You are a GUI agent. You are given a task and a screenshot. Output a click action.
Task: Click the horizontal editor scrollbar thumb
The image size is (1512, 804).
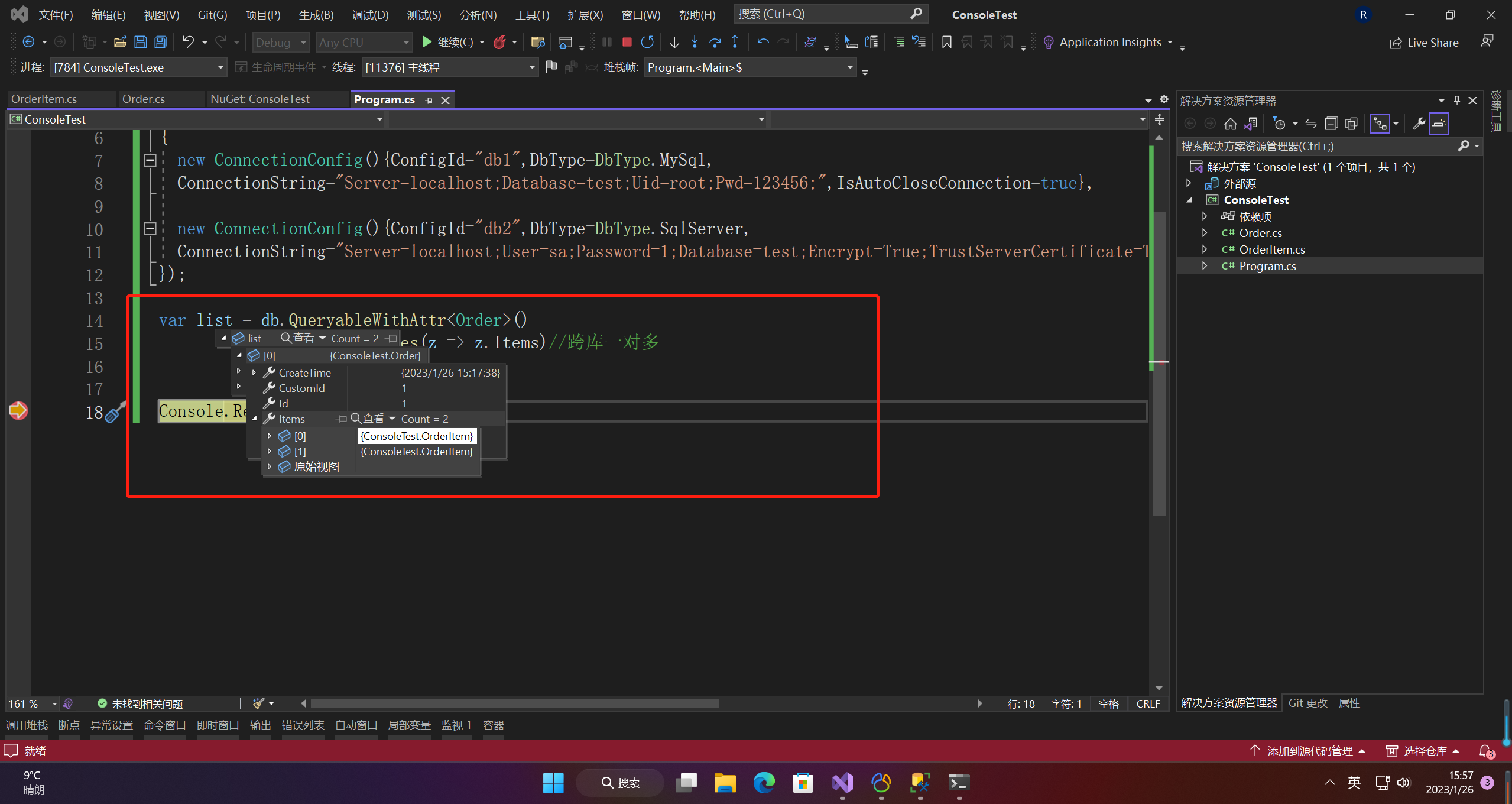[x=515, y=703]
